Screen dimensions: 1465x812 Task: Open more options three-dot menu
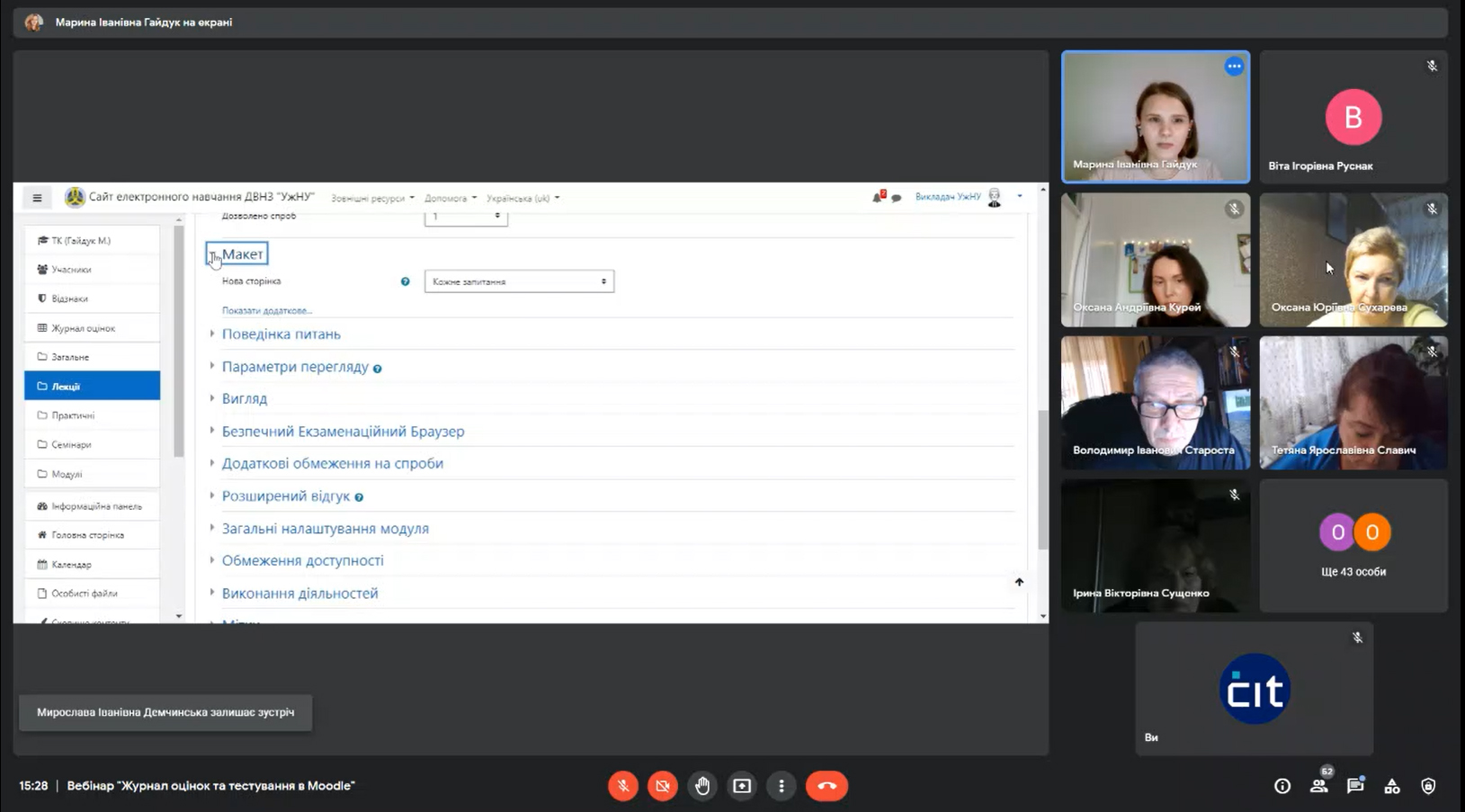click(x=782, y=786)
